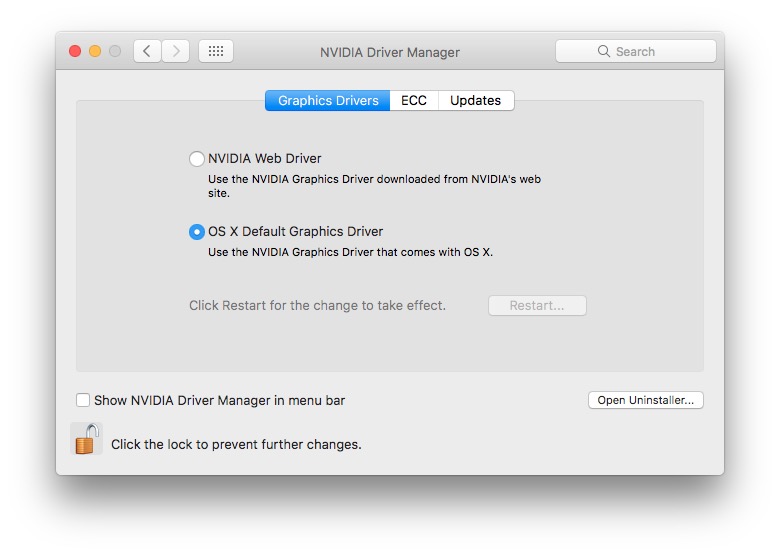Click the Restart... button
This screenshot has width=780, height=555.
[537, 305]
